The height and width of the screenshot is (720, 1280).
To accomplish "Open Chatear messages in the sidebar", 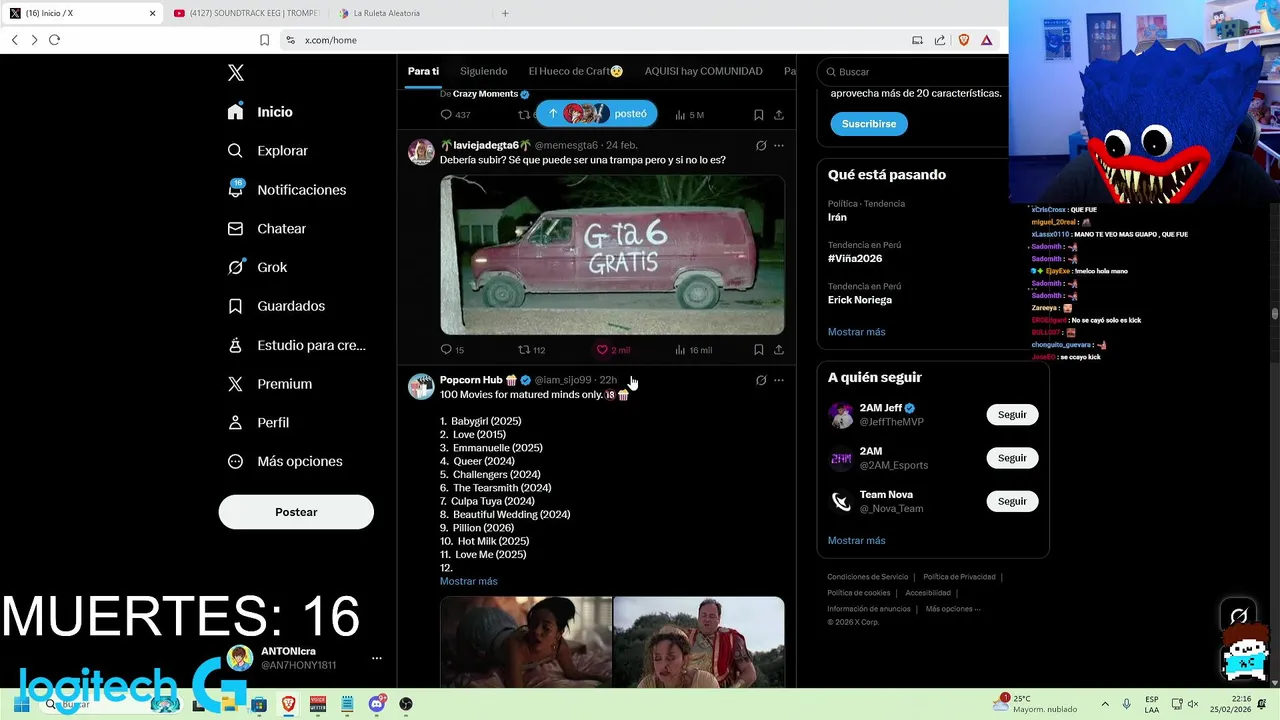I will [267, 229].
